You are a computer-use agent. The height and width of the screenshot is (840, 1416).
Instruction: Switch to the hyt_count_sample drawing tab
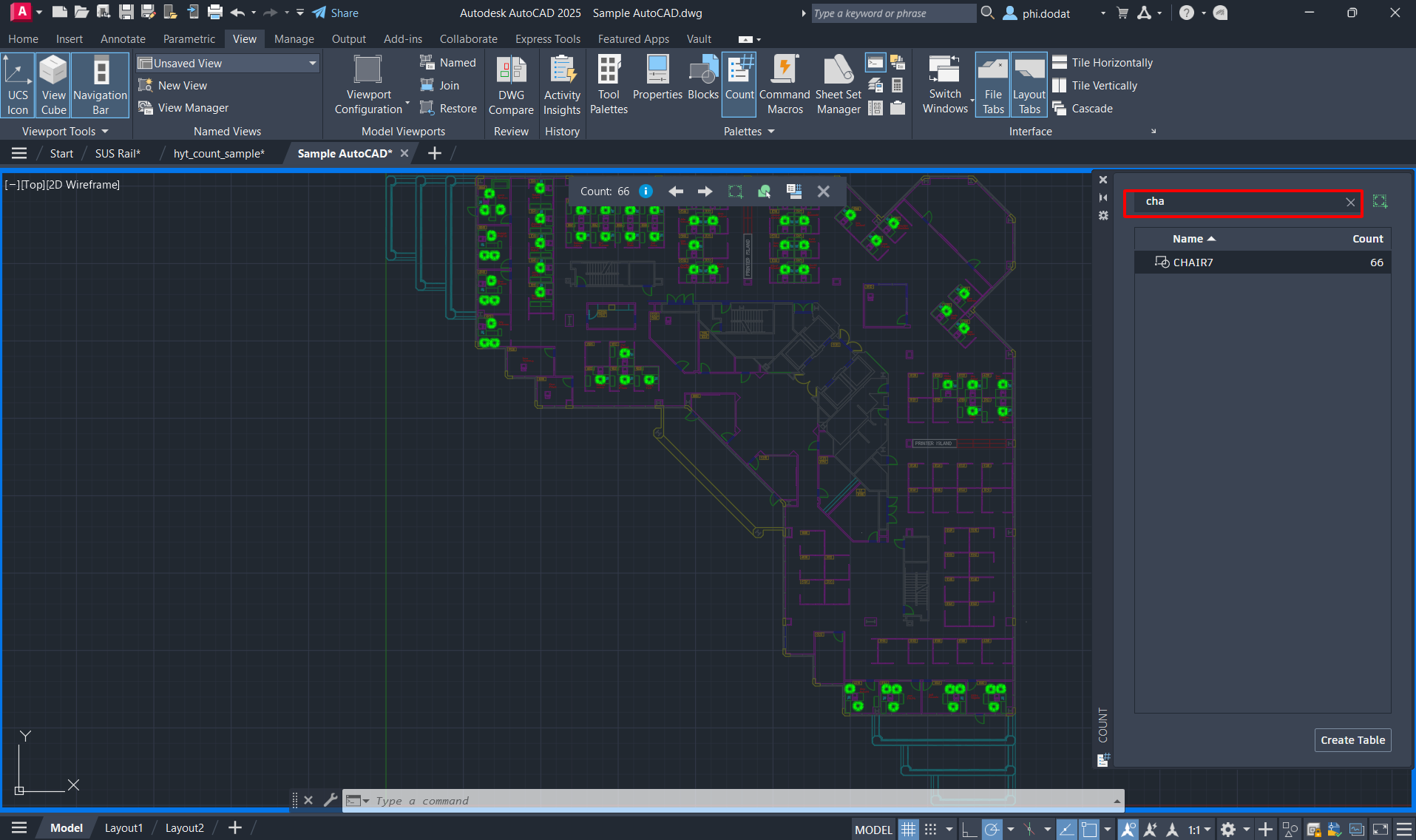tap(219, 154)
